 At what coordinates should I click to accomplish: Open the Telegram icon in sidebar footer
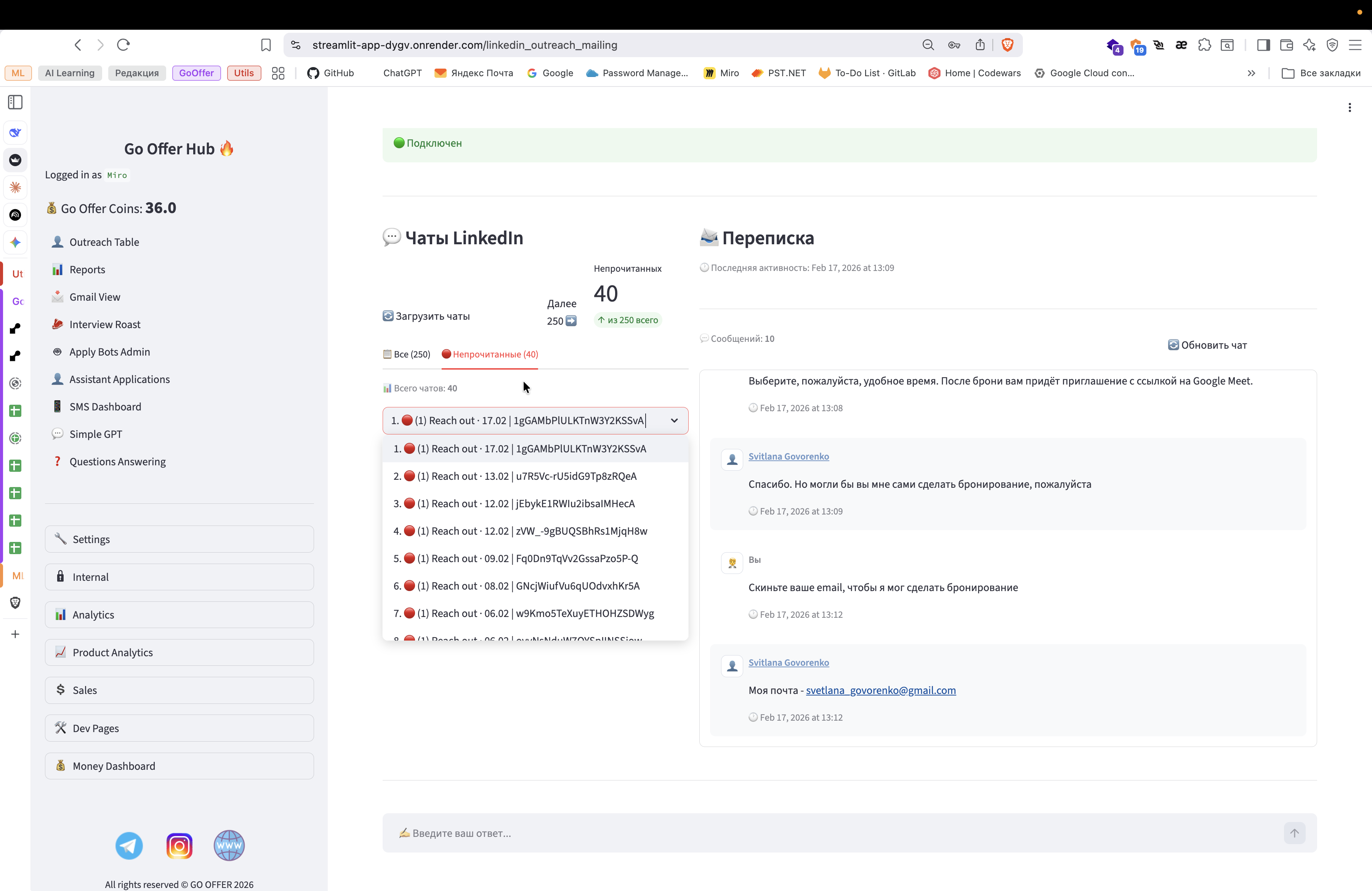129,846
